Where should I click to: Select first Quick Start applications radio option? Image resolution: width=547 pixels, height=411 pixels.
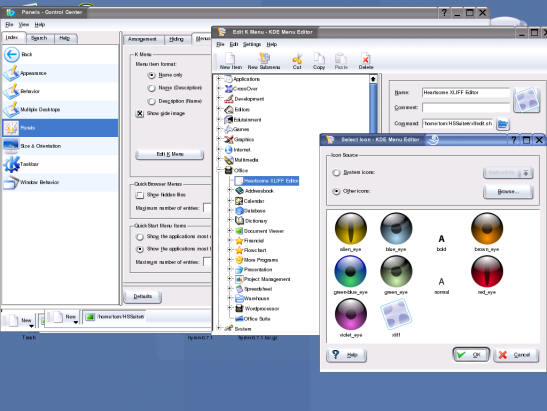140,237
